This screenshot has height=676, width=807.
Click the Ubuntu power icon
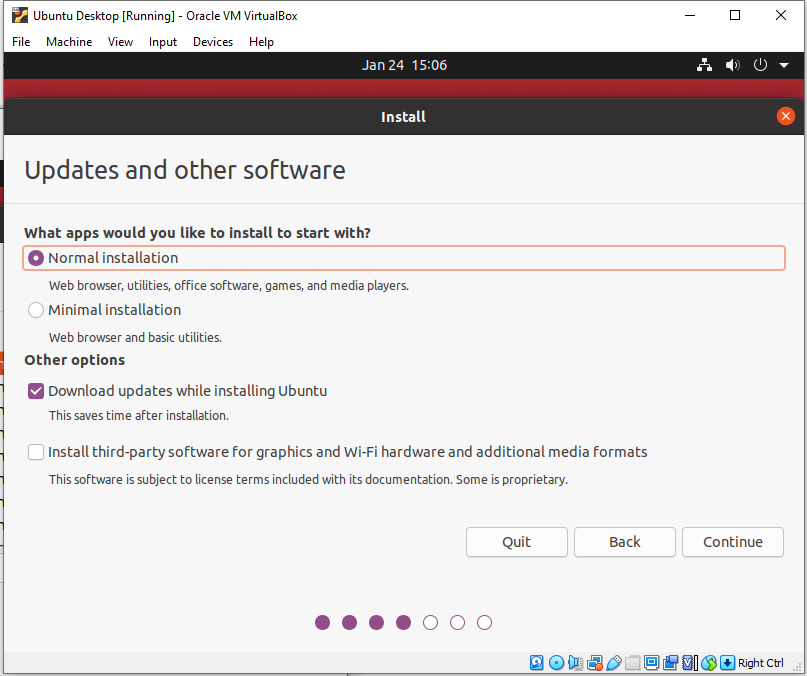760,65
